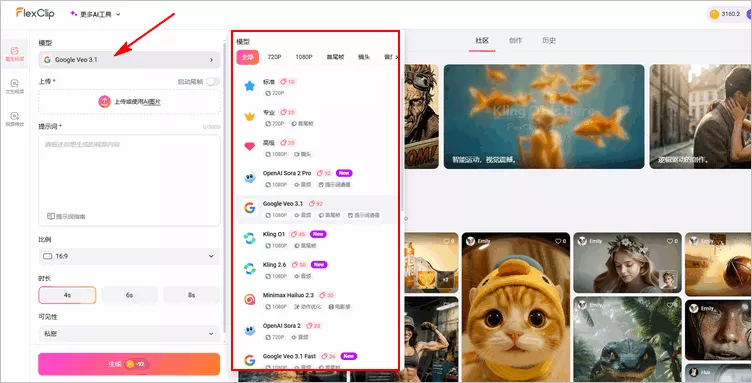Choose the OpenAI Sora 2 Pro model icon
The image size is (752, 383).
coord(249,178)
